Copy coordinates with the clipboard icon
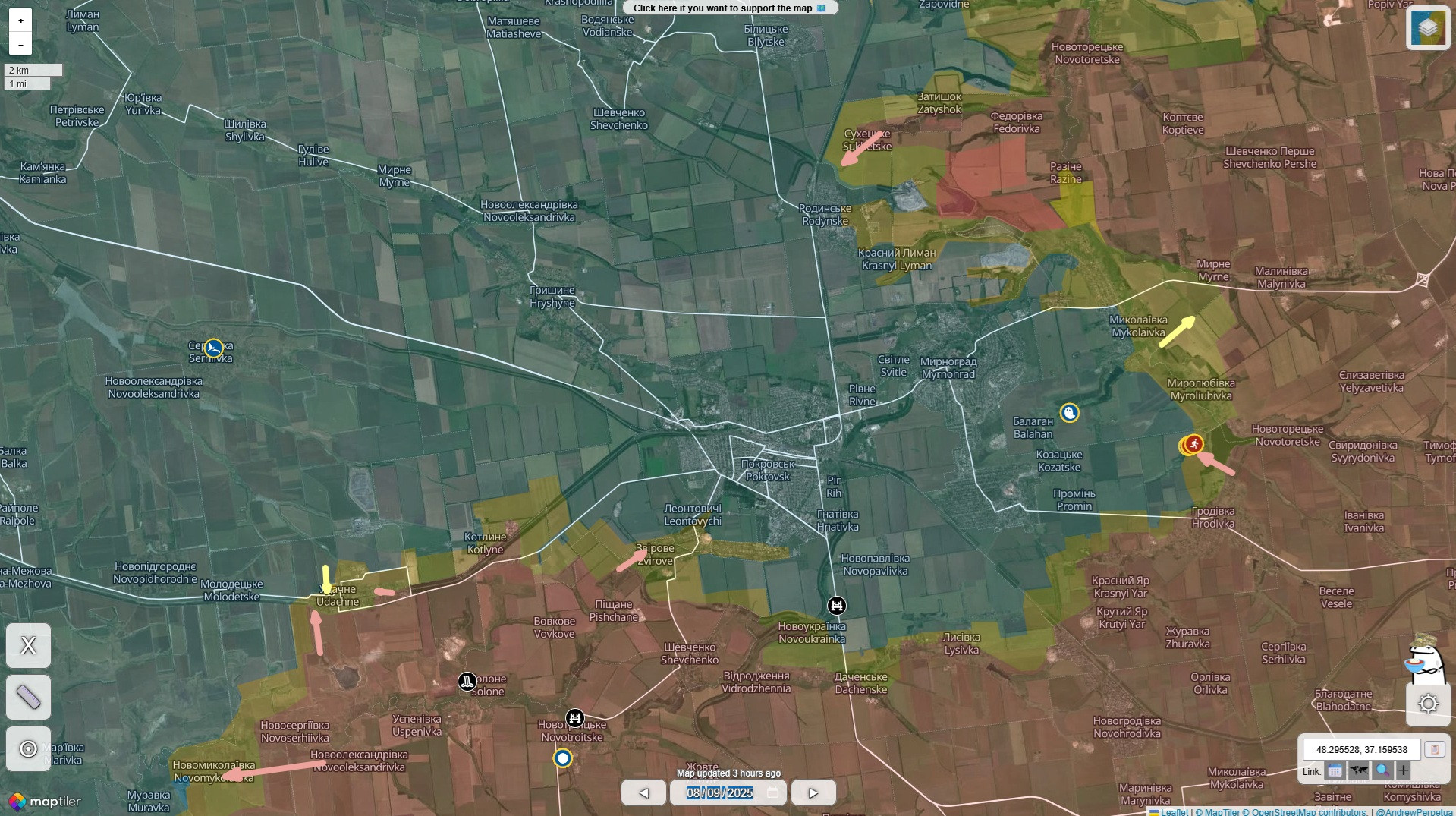Screen dimensions: 1456x816 click(1434, 749)
